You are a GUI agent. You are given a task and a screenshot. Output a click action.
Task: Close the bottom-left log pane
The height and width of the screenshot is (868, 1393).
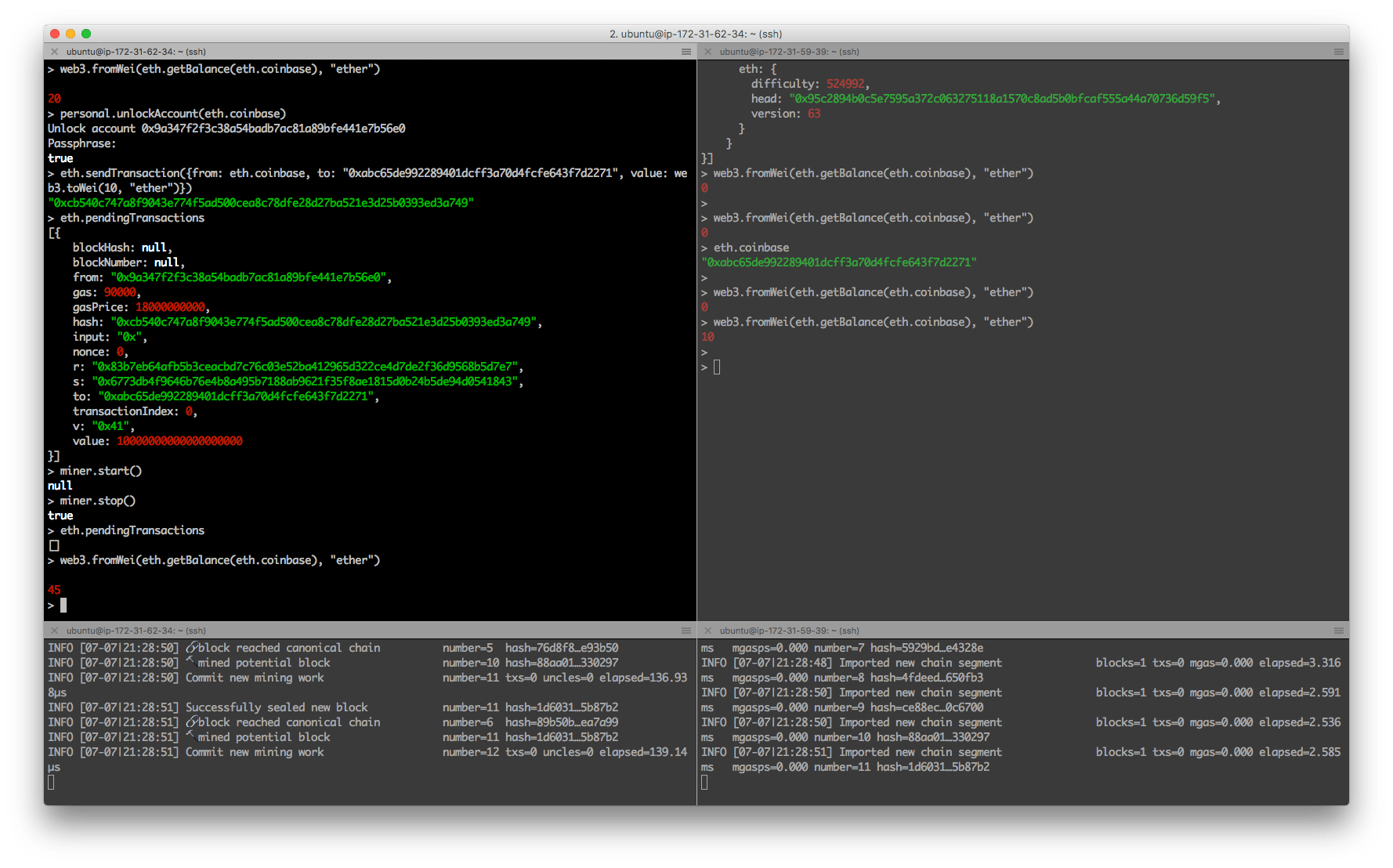(x=54, y=631)
